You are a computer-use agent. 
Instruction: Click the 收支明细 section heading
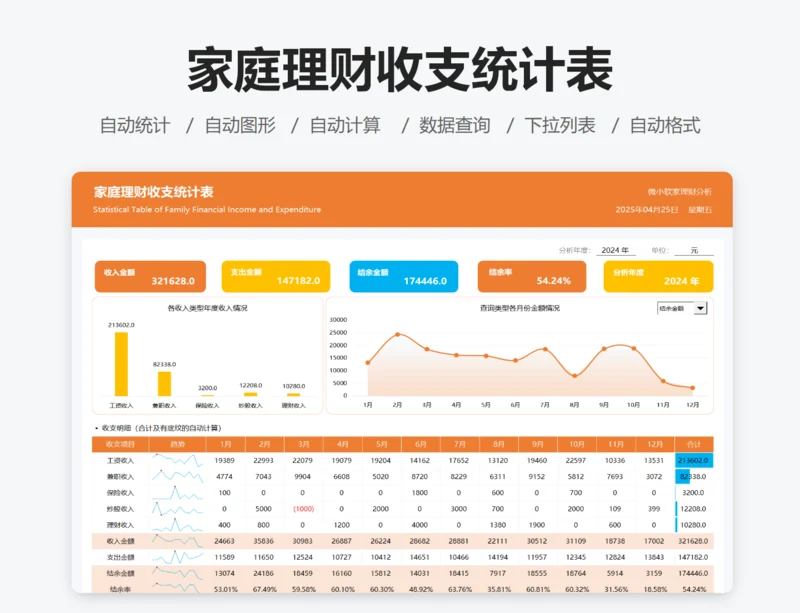161,428
